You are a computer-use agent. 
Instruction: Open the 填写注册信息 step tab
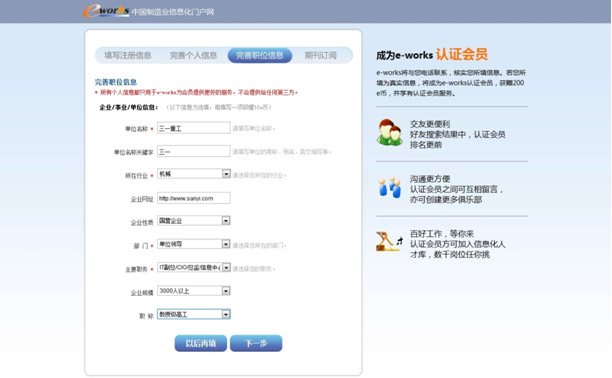[128, 55]
